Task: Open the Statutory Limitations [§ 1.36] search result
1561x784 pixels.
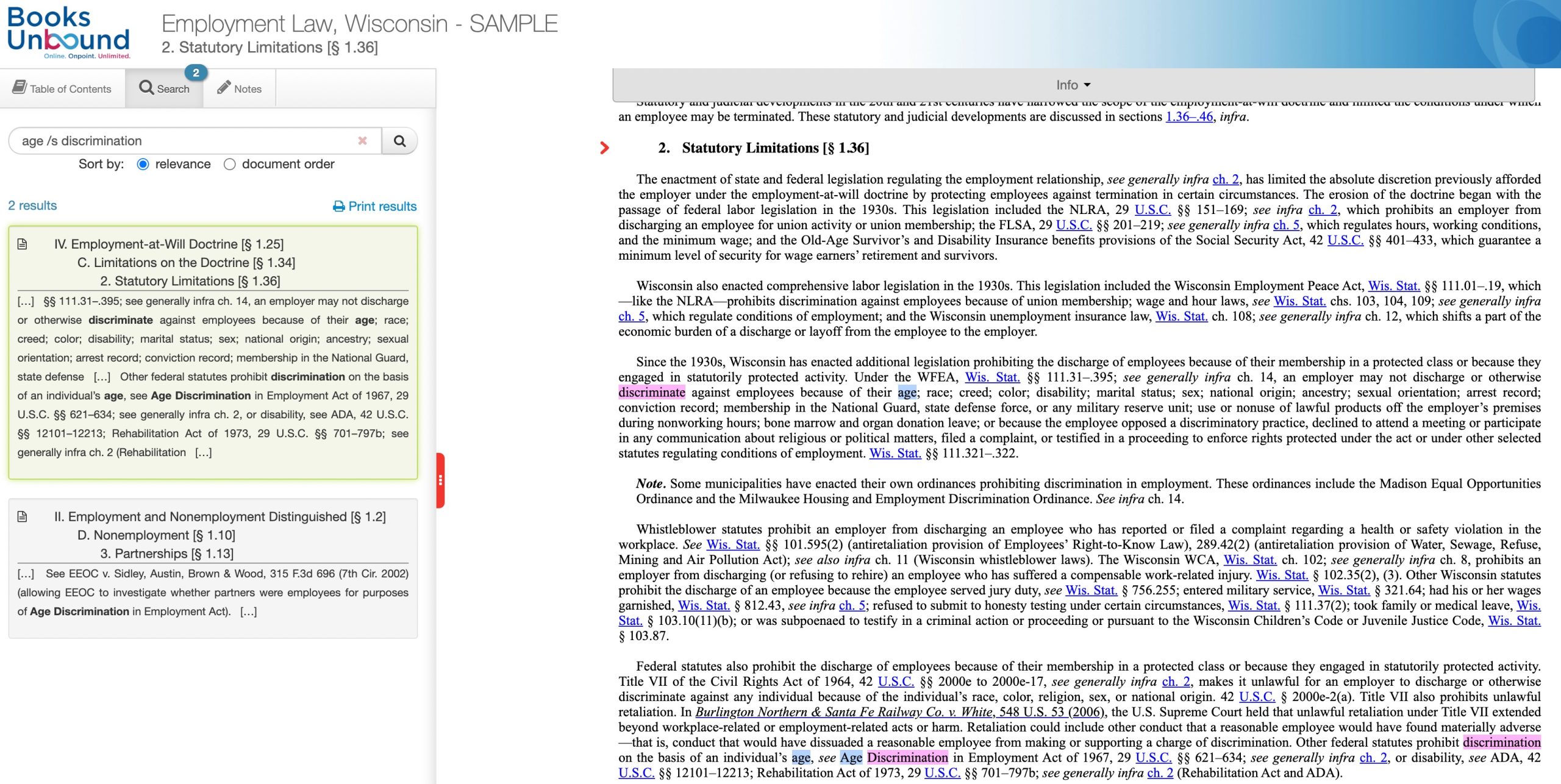Action: (x=213, y=352)
